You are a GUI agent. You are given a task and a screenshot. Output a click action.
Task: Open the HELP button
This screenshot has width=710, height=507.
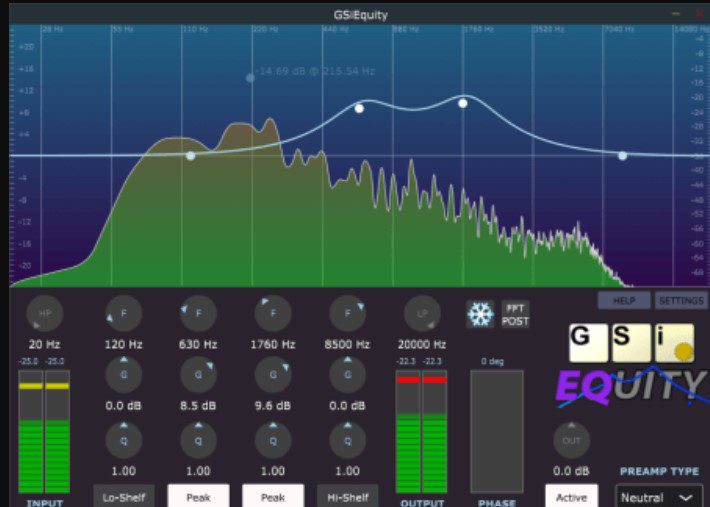pos(624,301)
